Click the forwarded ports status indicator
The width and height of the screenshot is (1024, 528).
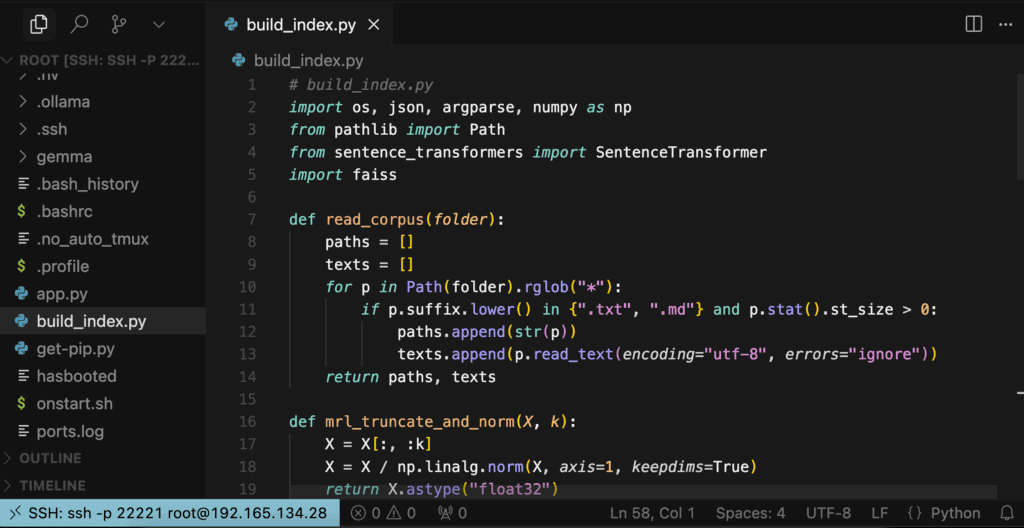point(452,513)
